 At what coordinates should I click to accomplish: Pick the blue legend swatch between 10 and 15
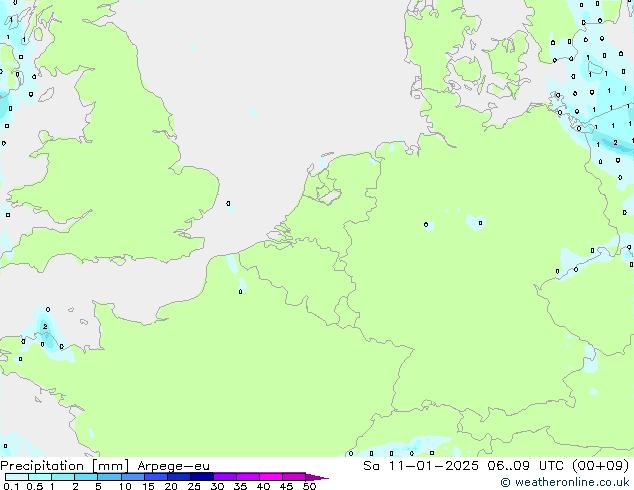pos(133,477)
